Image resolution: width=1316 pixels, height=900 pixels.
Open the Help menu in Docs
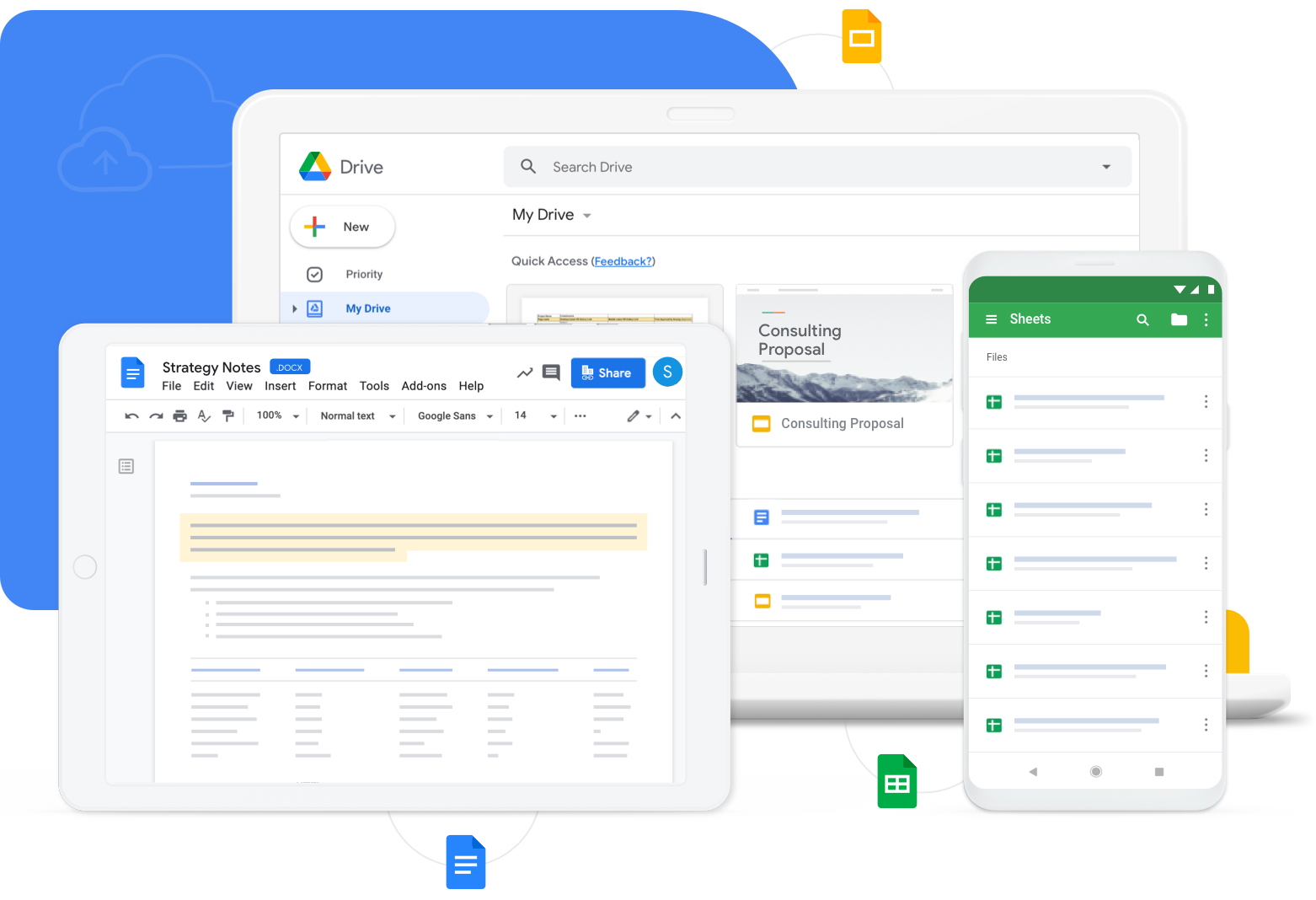pos(471,386)
